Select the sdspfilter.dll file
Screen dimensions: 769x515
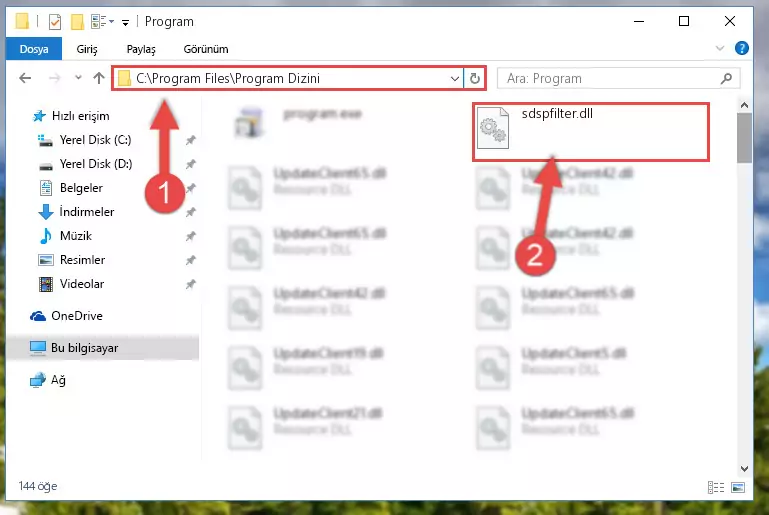591,131
